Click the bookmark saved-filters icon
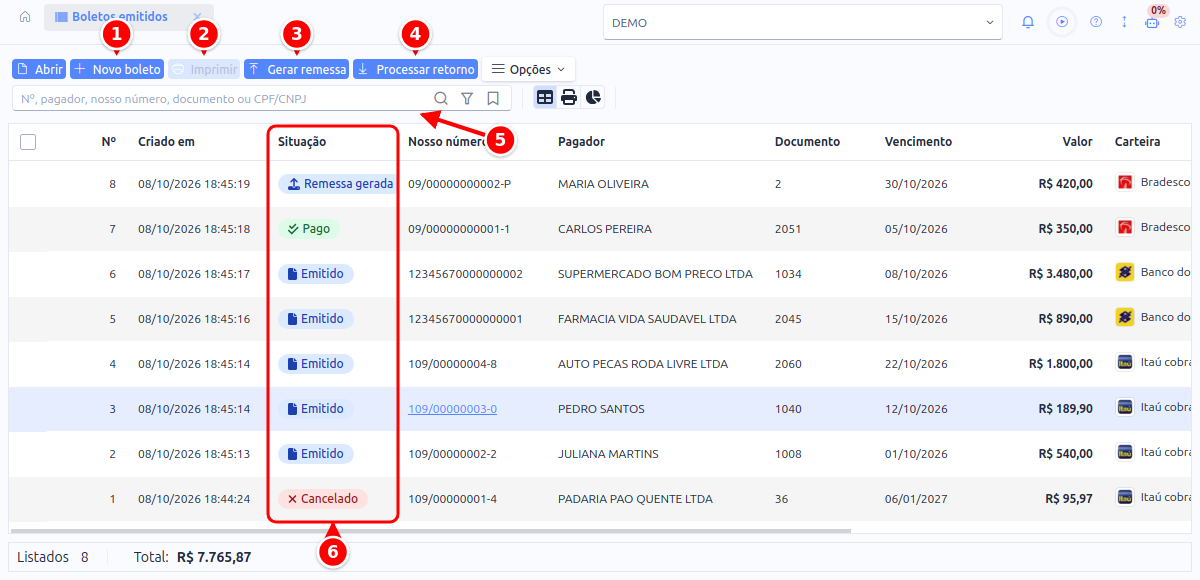1200x580 pixels. [x=493, y=98]
